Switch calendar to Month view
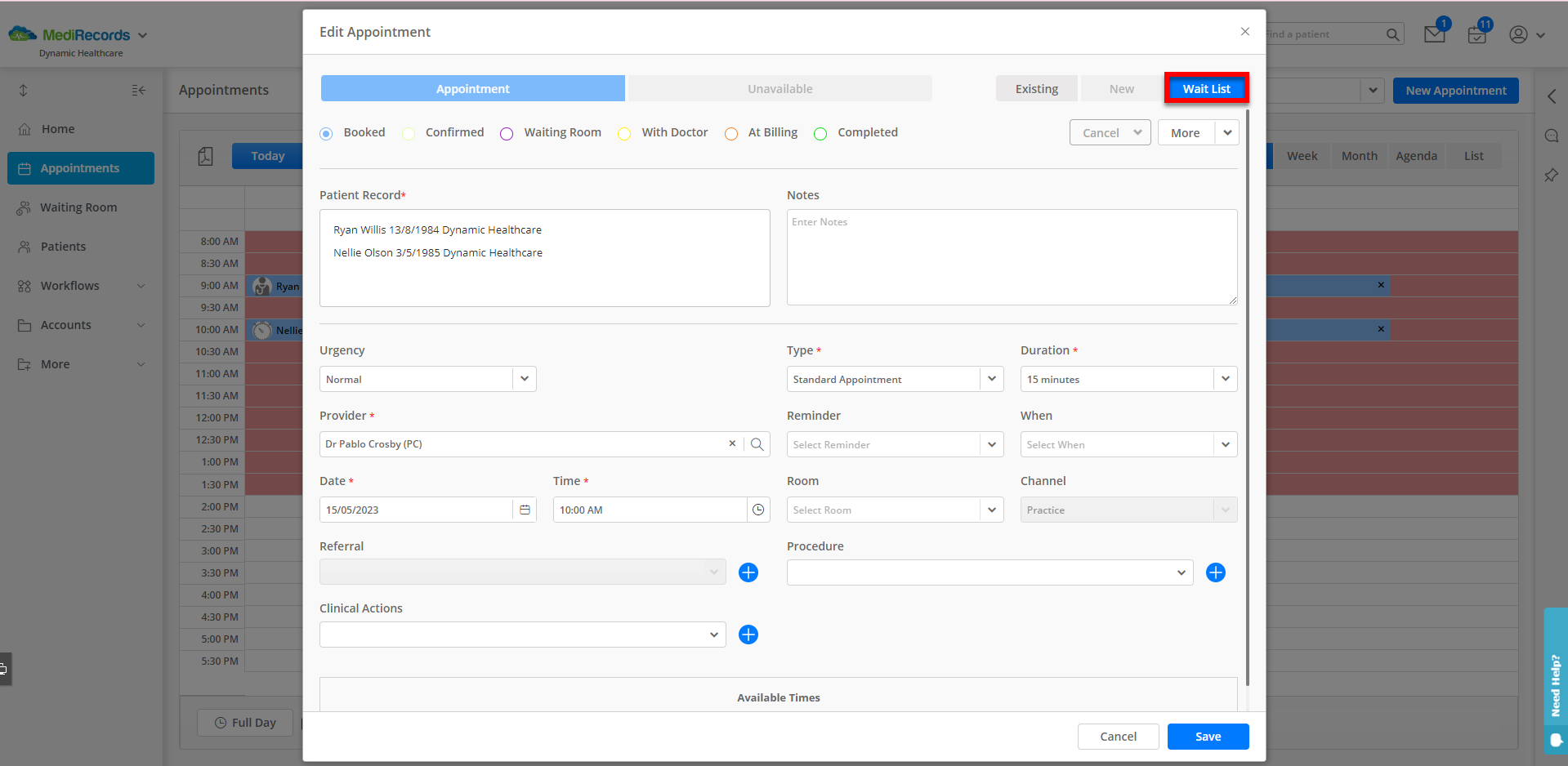Screen dimensions: 1568x766 pyautogui.click(x=1359, y=156)
